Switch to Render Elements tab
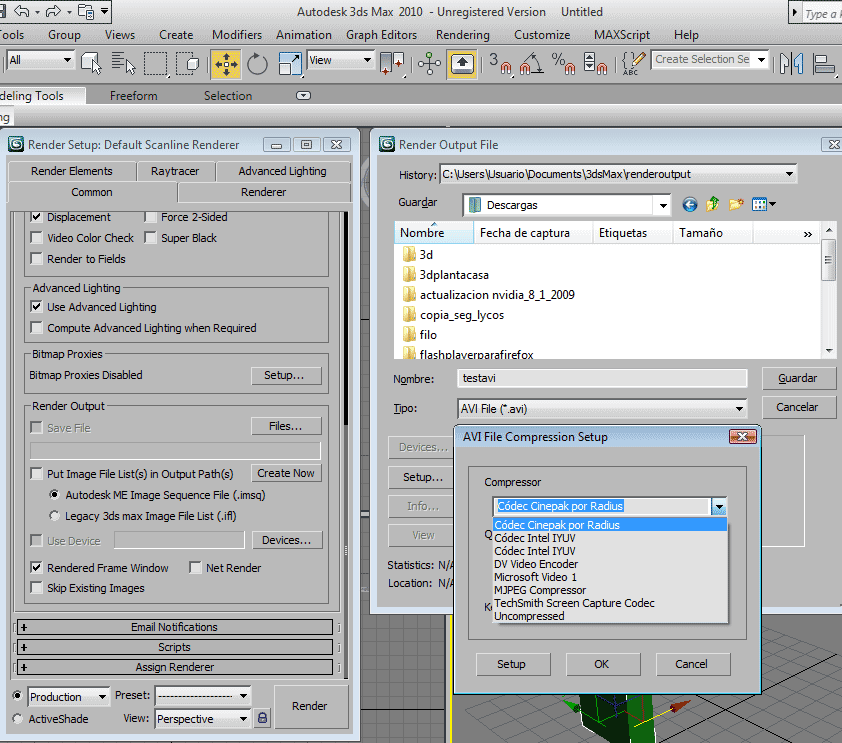Screen dimensions: 842x743 [x=72, y=171]
